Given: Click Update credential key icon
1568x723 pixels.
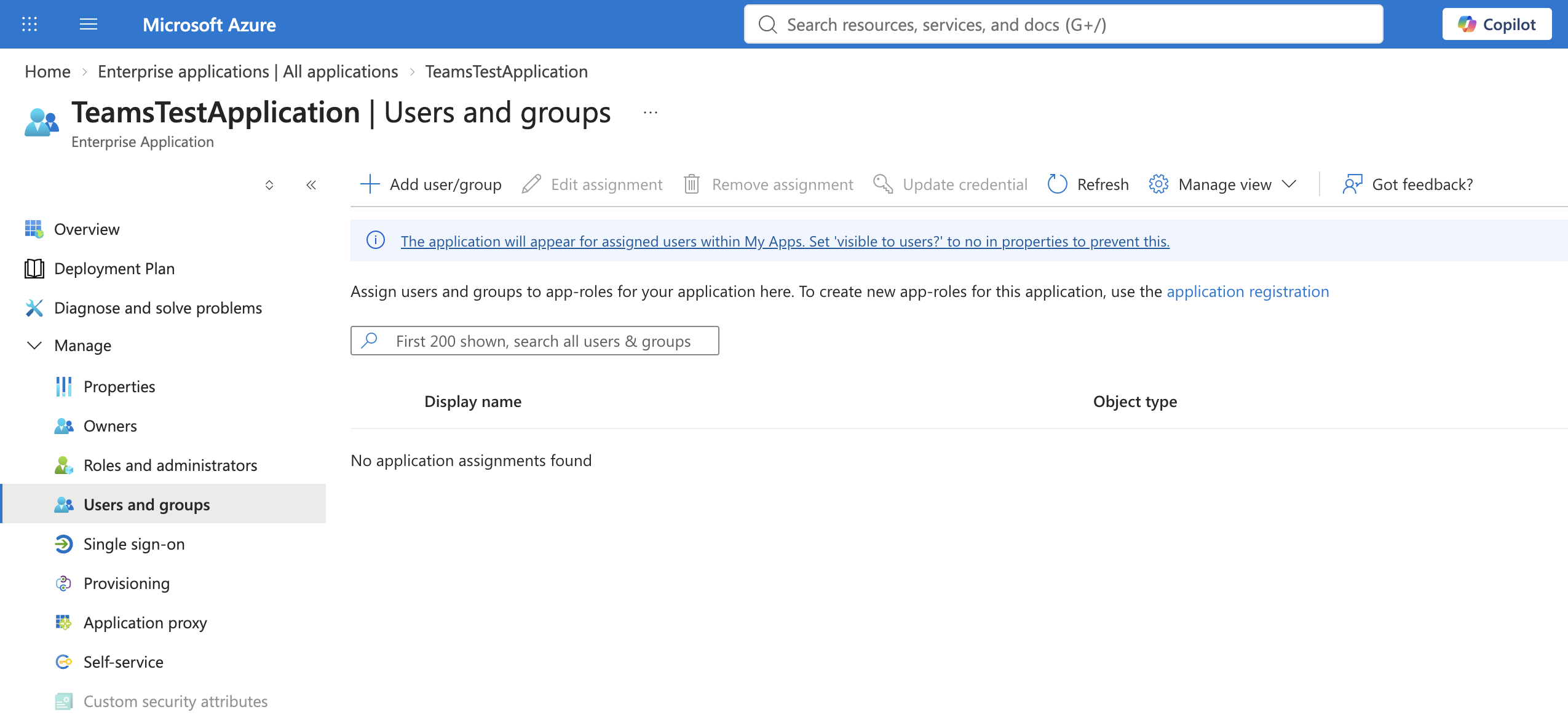Looking at the screenshot, I should [x=883, y=184].
